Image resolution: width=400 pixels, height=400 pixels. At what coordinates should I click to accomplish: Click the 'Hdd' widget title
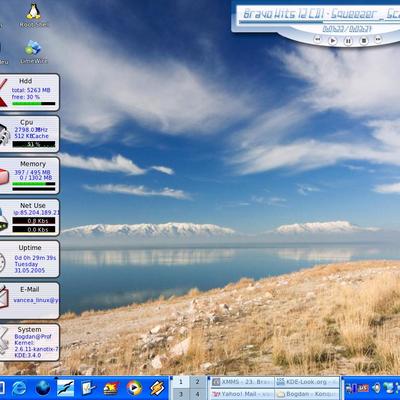(26, 81)
